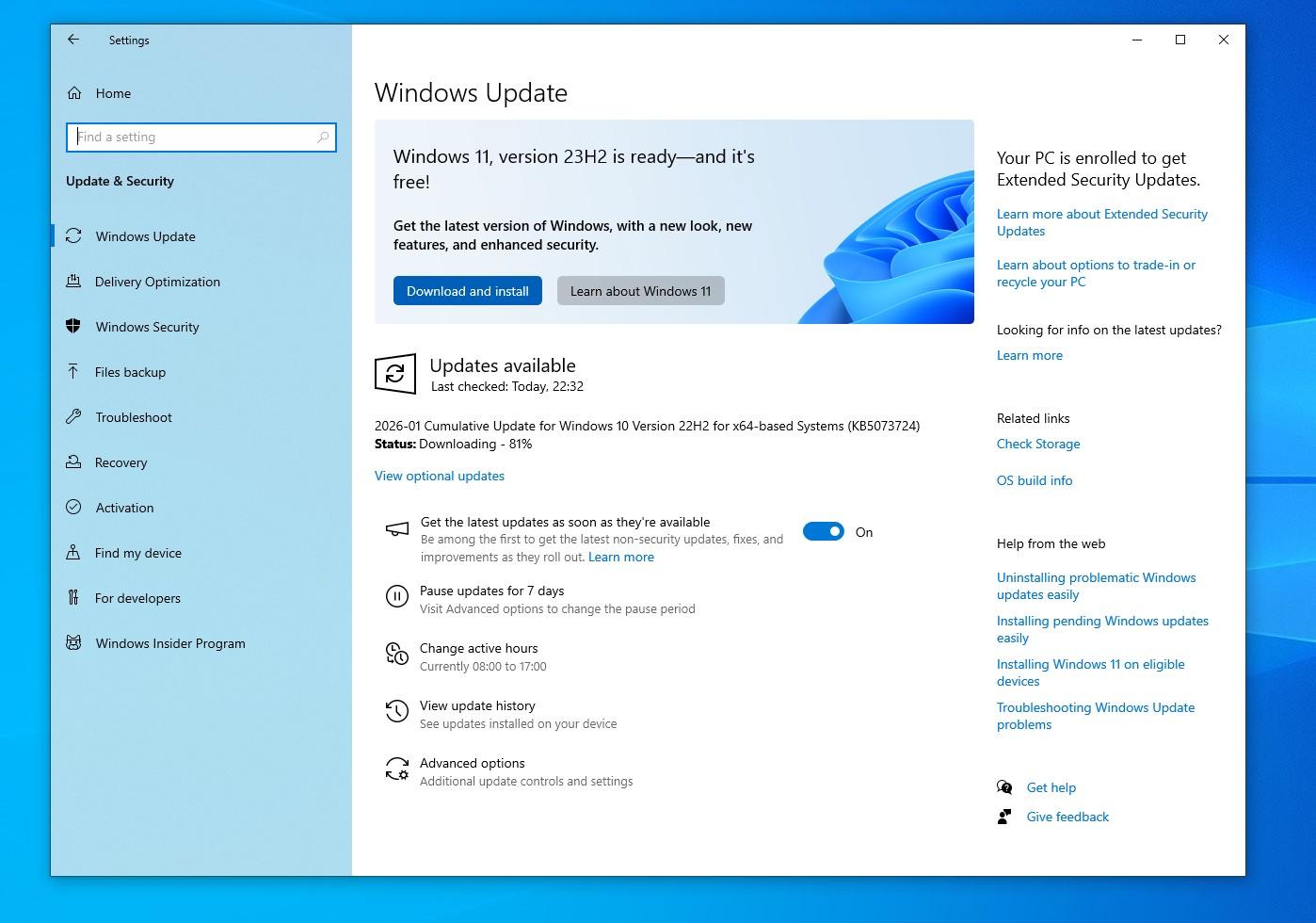Open the OS build info link
Screen dimensions: 1316x923
[1035, 480]
